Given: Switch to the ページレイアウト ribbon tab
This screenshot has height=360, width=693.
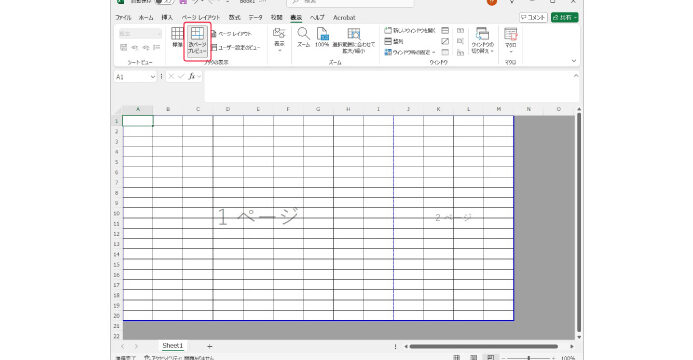Looking at the screenshot, I should [201, 18].
